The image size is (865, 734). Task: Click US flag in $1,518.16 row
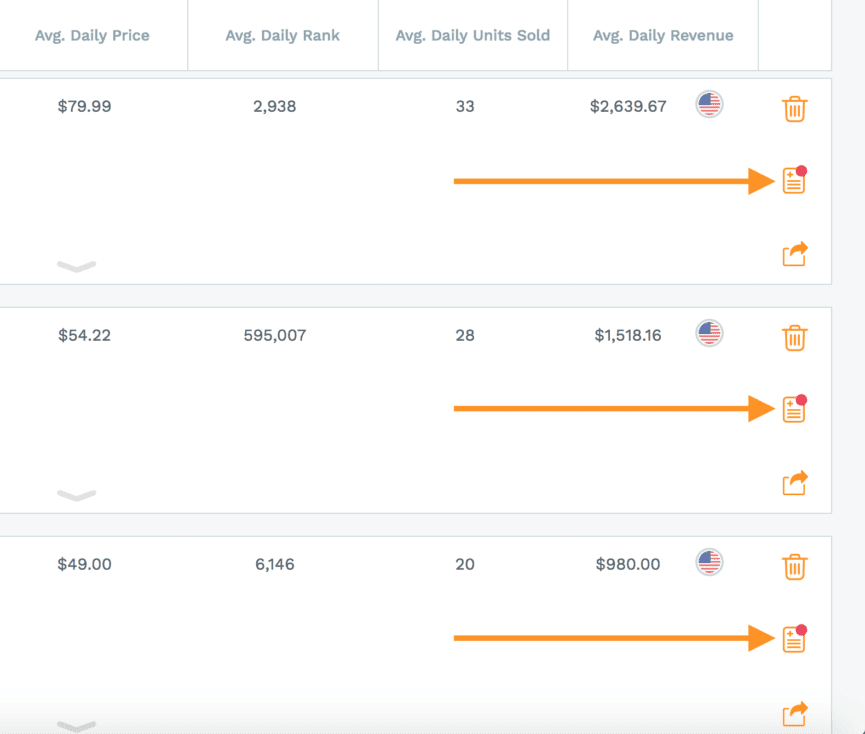coord(709,333)
